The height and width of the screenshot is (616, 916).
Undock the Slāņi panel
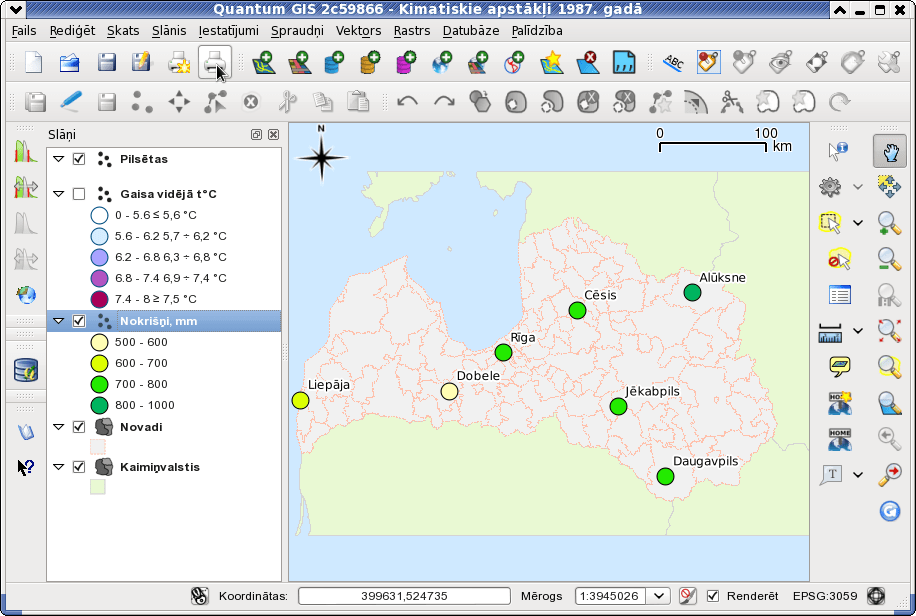(256, 134)
